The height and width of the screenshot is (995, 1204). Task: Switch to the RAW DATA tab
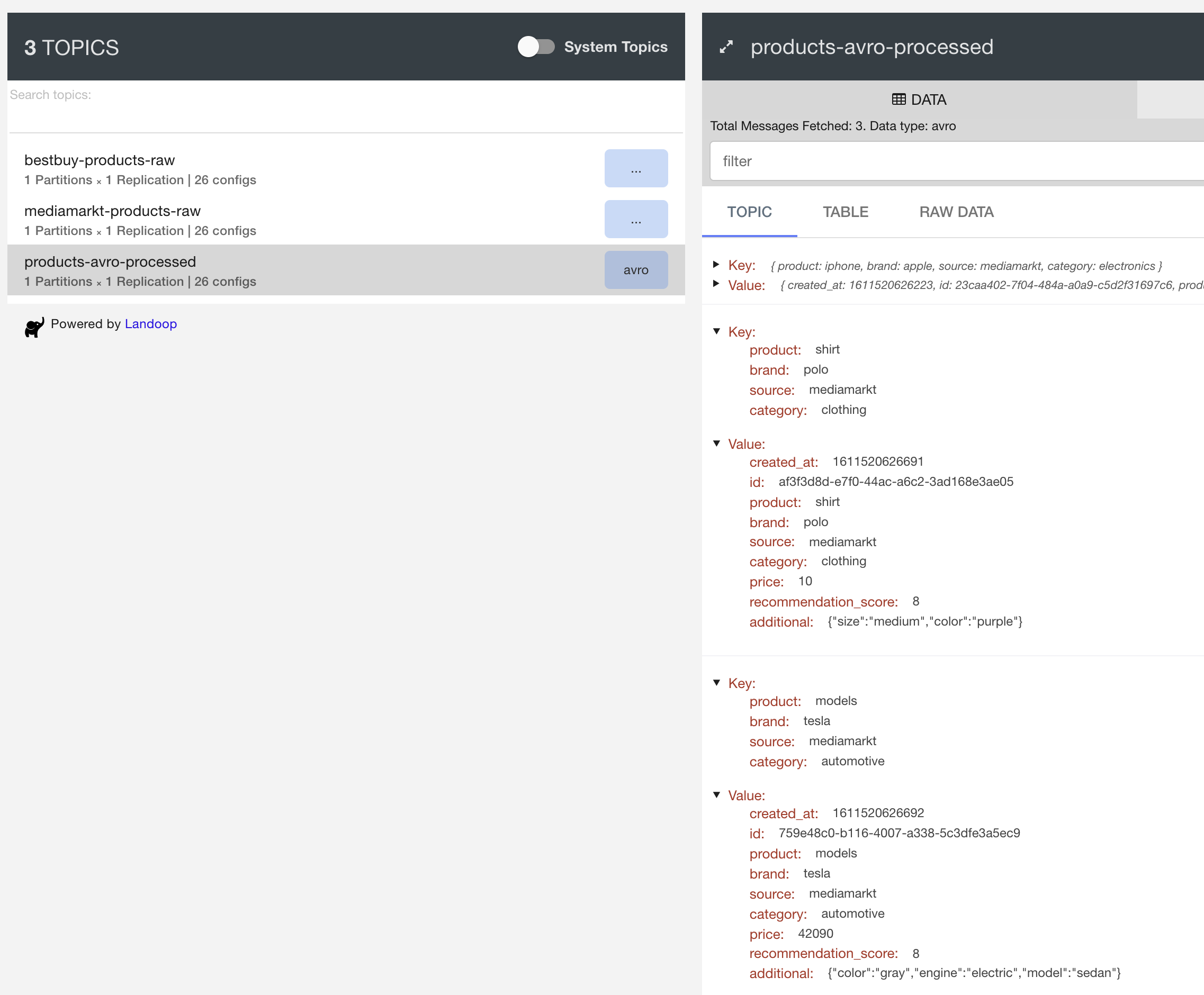pyautogui.click(x=956, y=212)
